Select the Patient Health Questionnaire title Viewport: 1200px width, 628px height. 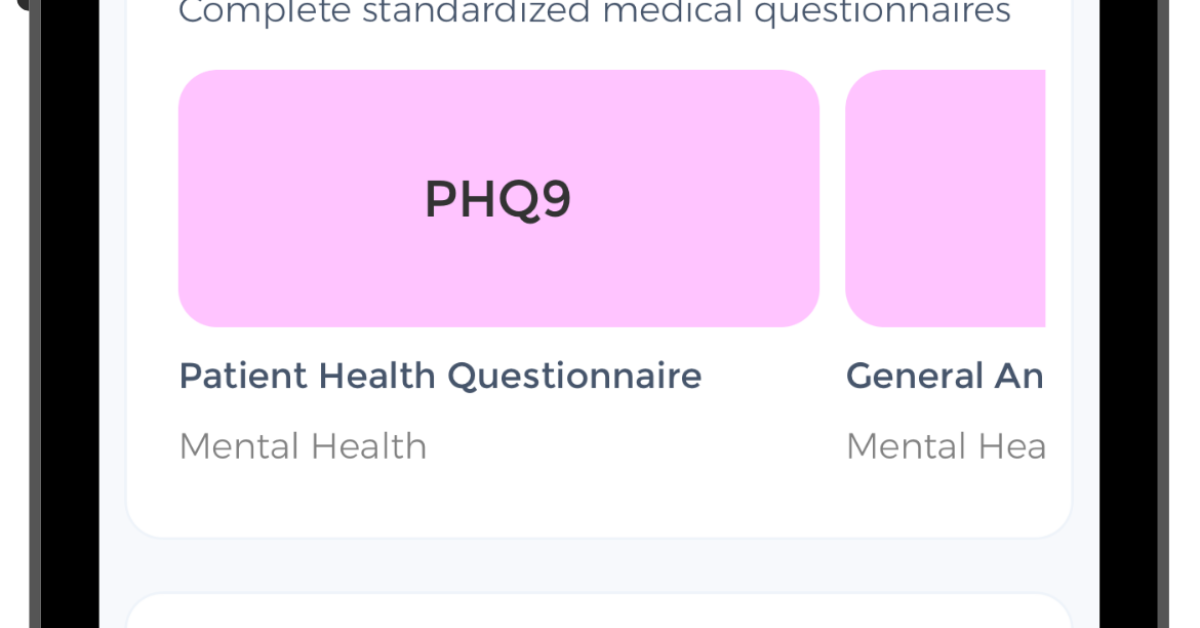point(440,376)
